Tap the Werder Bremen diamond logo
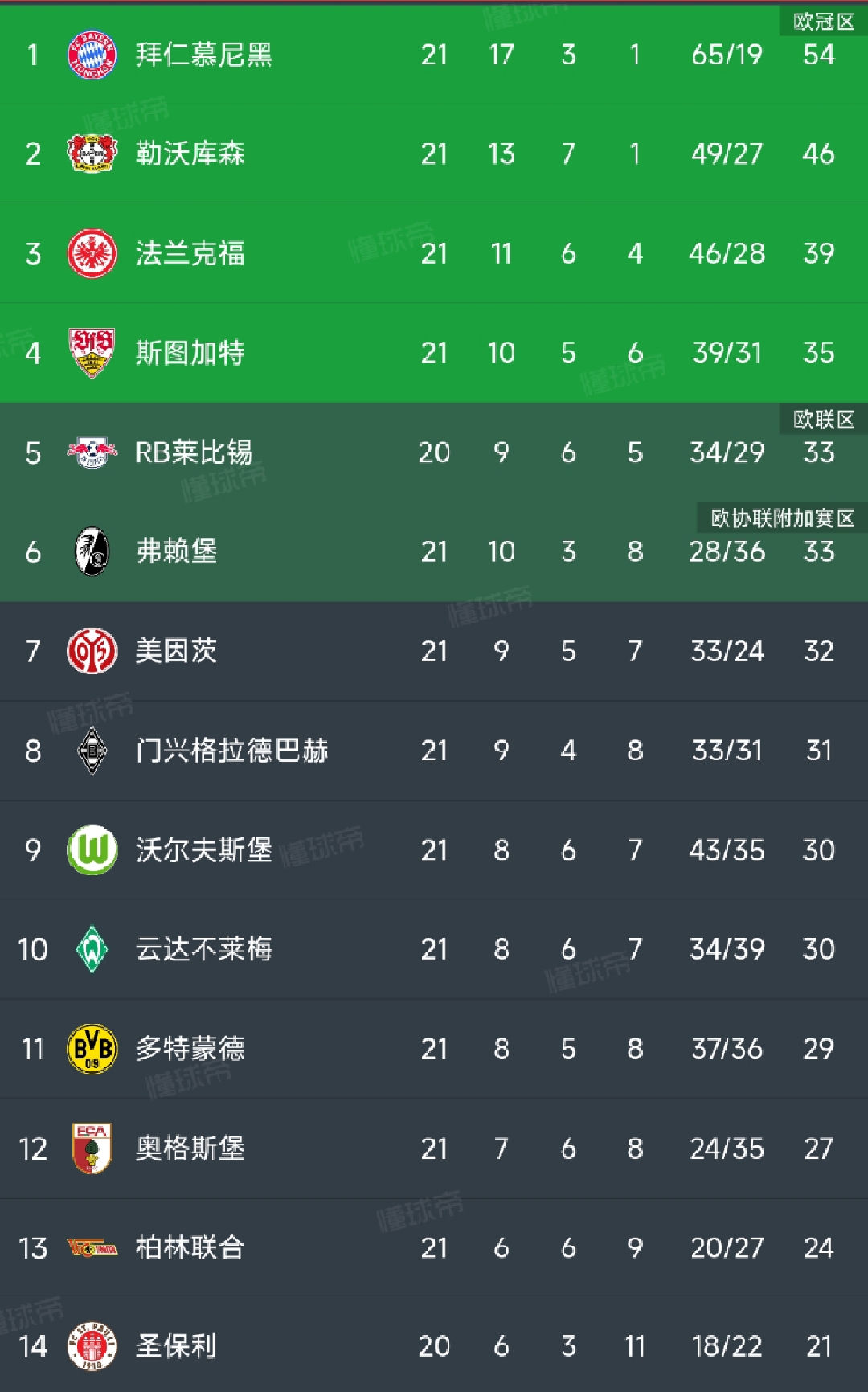This screenshot has height=1392, width=868. 92,949
